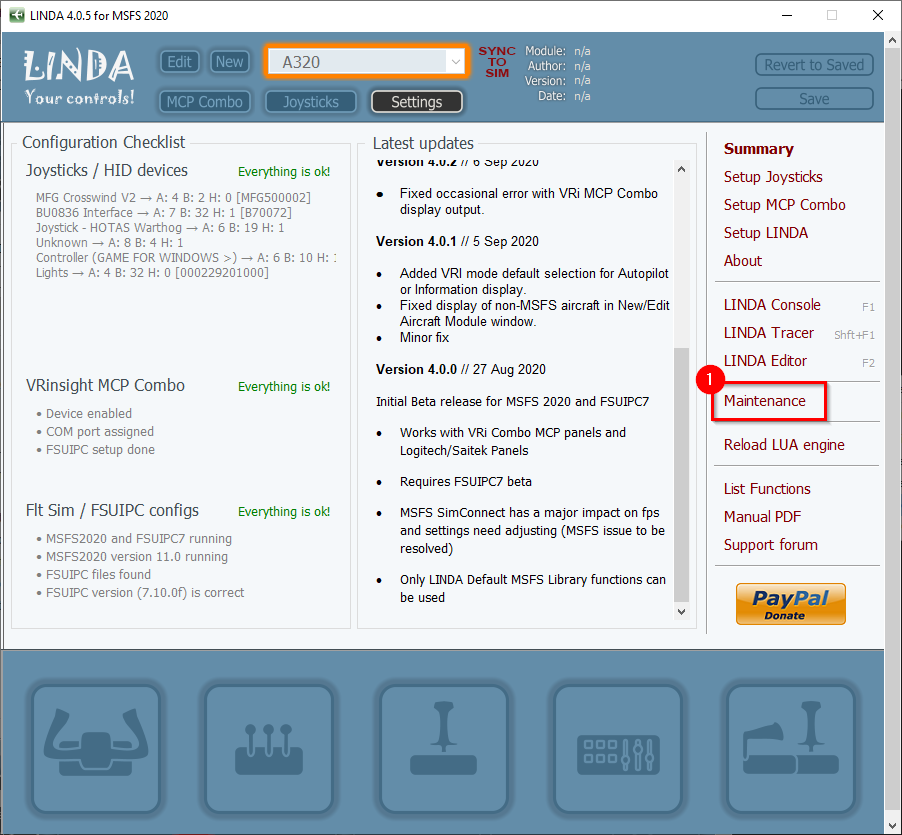Click main window scroll down arrow
902x835 pixels.
point(892,827)
